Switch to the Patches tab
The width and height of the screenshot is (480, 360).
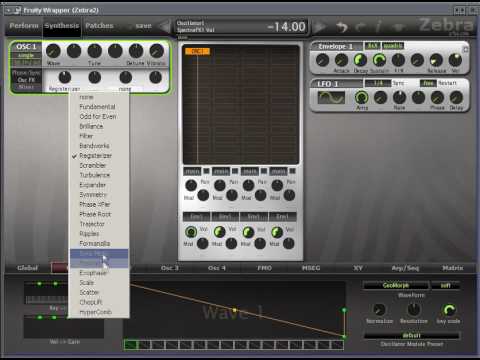(99, 26)
